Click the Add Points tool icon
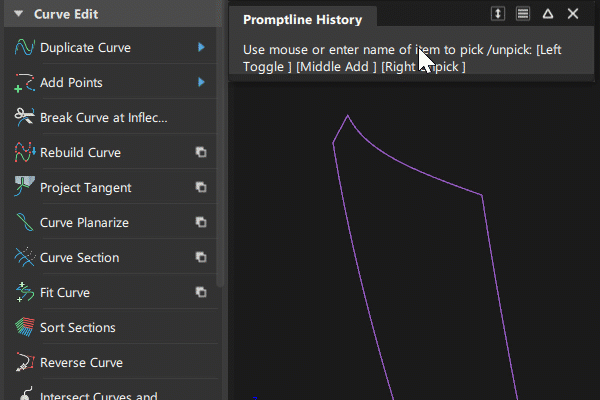Viewport: 600px width, 400px height. pyautogui.click(x=24, y=82)
